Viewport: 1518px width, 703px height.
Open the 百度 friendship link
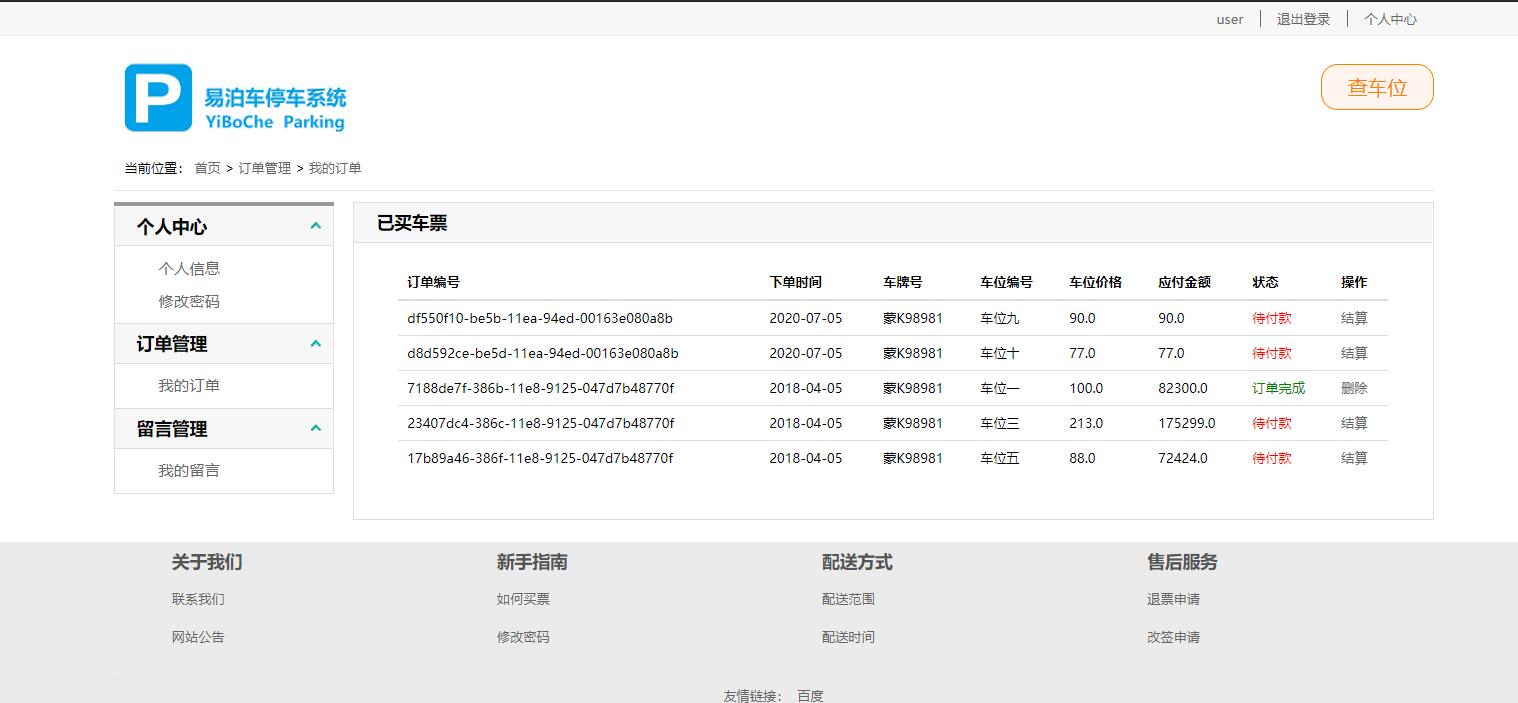click(x=810, y=695)
